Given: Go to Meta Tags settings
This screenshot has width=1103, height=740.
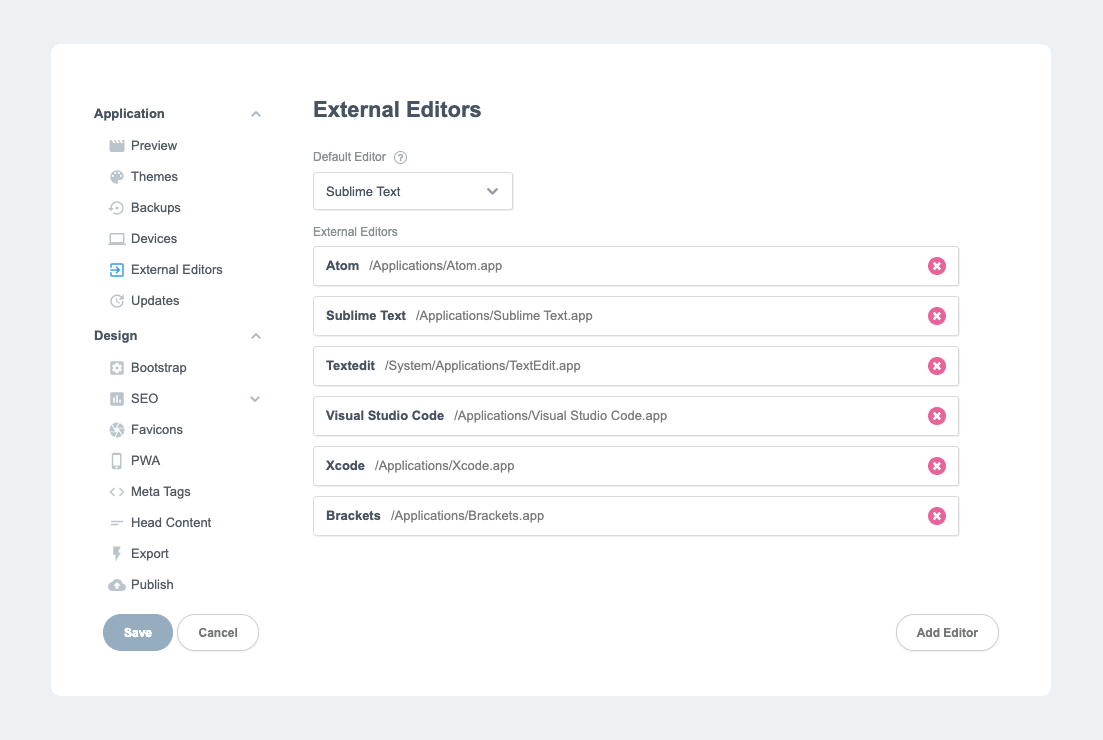Looking at the screenshot, I should coord(160,492).
